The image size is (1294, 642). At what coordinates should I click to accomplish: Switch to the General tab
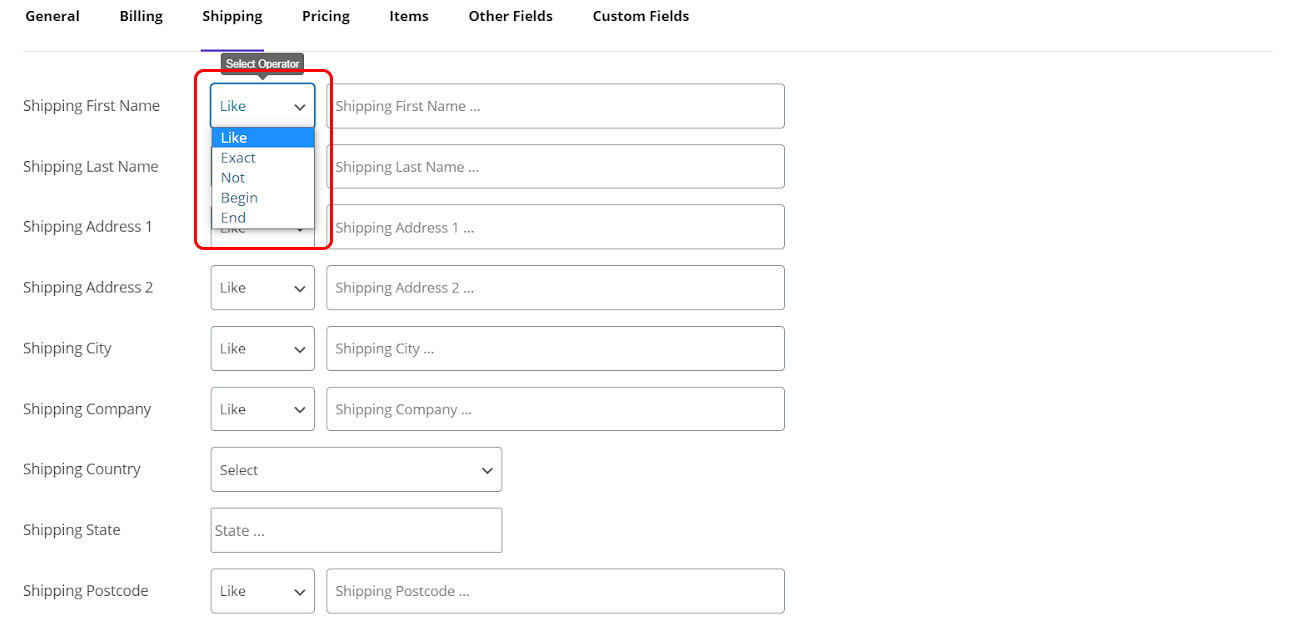point(52,16)
